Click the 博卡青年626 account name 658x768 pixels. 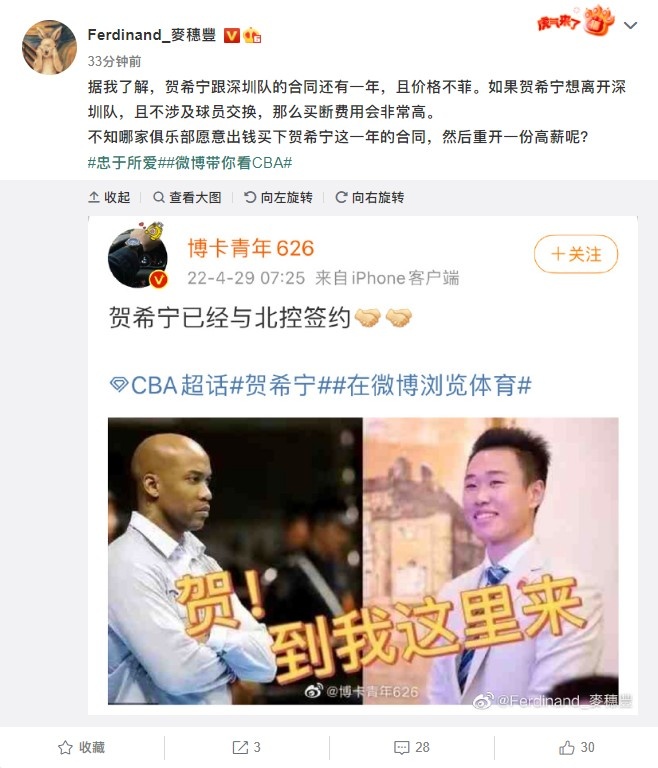click(x=250, y=248)
